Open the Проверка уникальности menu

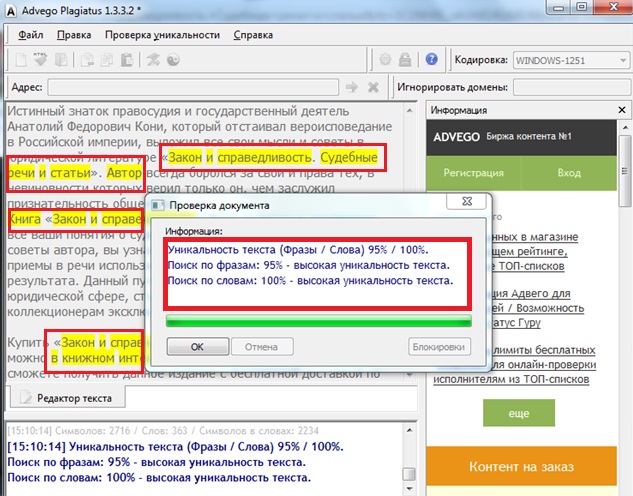pyautogui.click(x=162, y=35)
